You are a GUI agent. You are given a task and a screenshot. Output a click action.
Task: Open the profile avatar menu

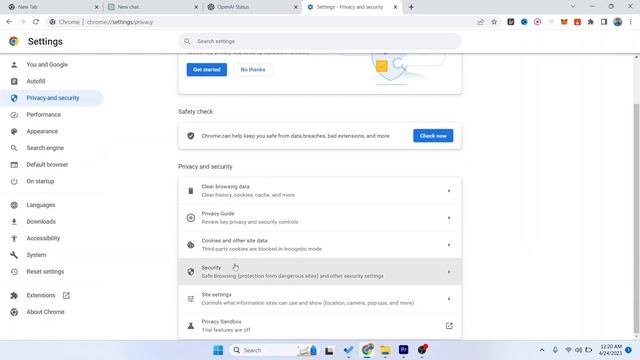pyautogui.click(x=618, y=22)
